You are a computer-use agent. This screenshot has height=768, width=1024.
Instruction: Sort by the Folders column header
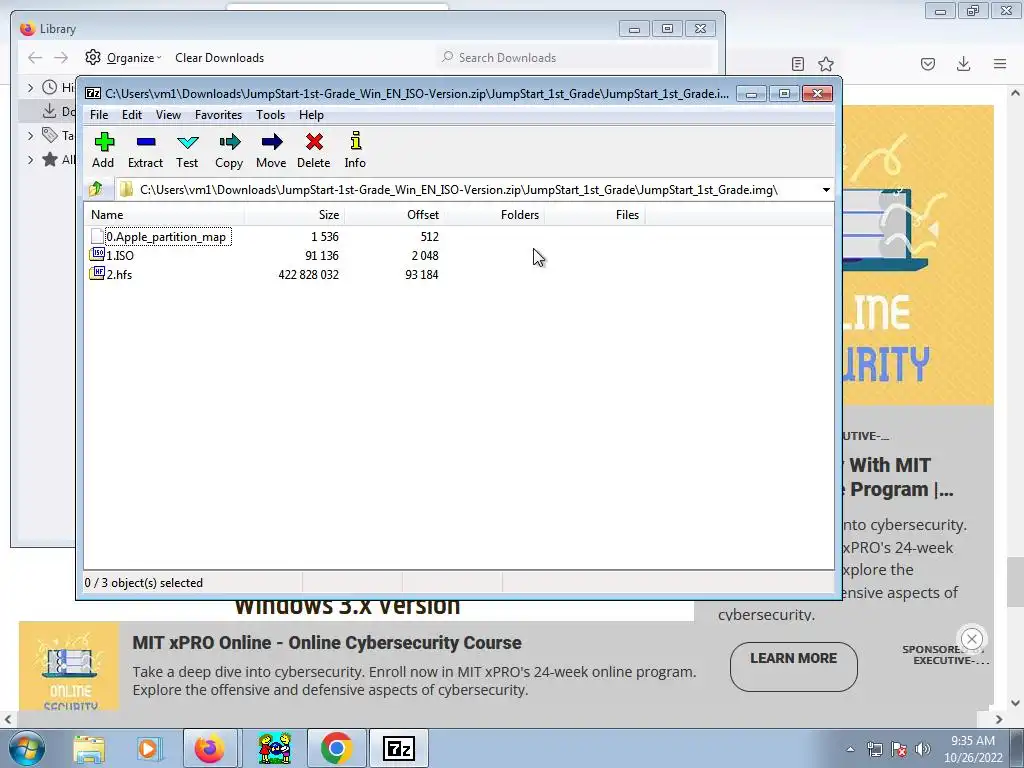pos(494,215)
